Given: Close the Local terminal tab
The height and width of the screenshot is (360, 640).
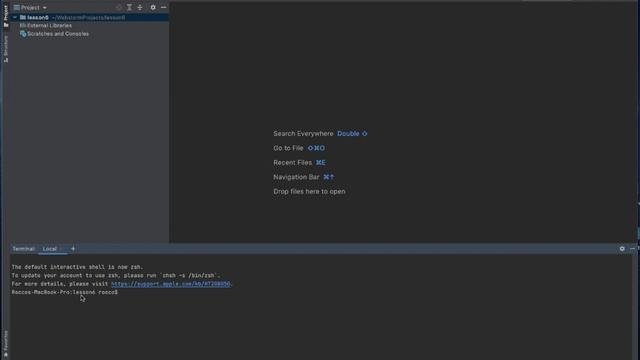Looking at the screenshot, I should point(61,249).
